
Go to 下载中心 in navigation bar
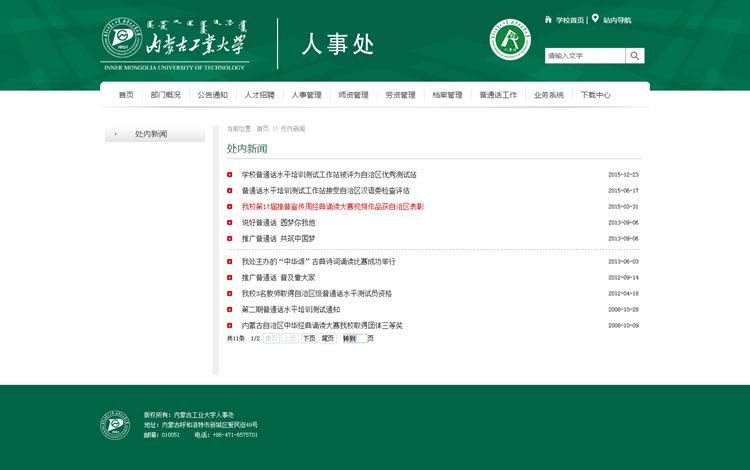coord(595,95)
